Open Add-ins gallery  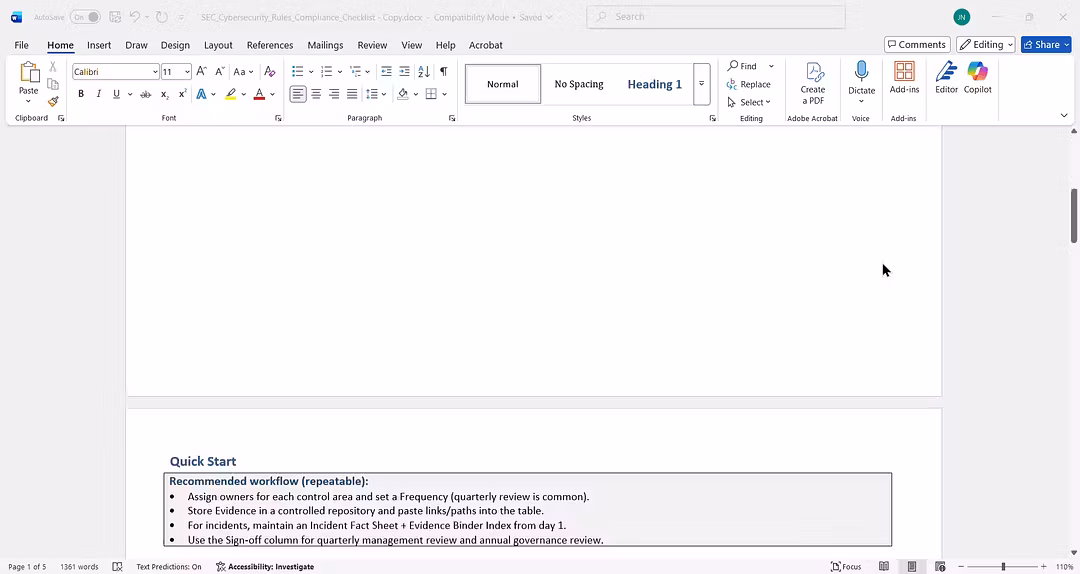click(904, 77)
